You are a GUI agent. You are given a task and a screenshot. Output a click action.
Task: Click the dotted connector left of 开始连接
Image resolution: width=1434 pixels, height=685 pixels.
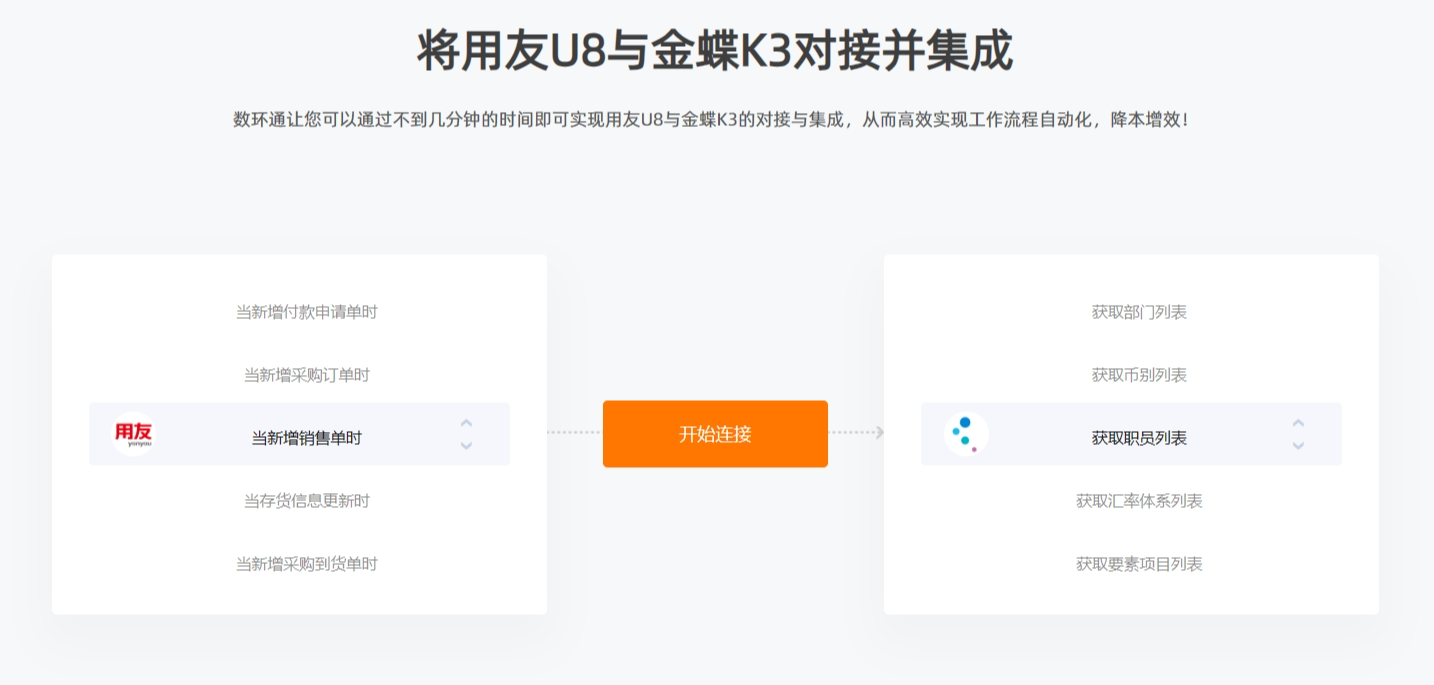(574, 432)
